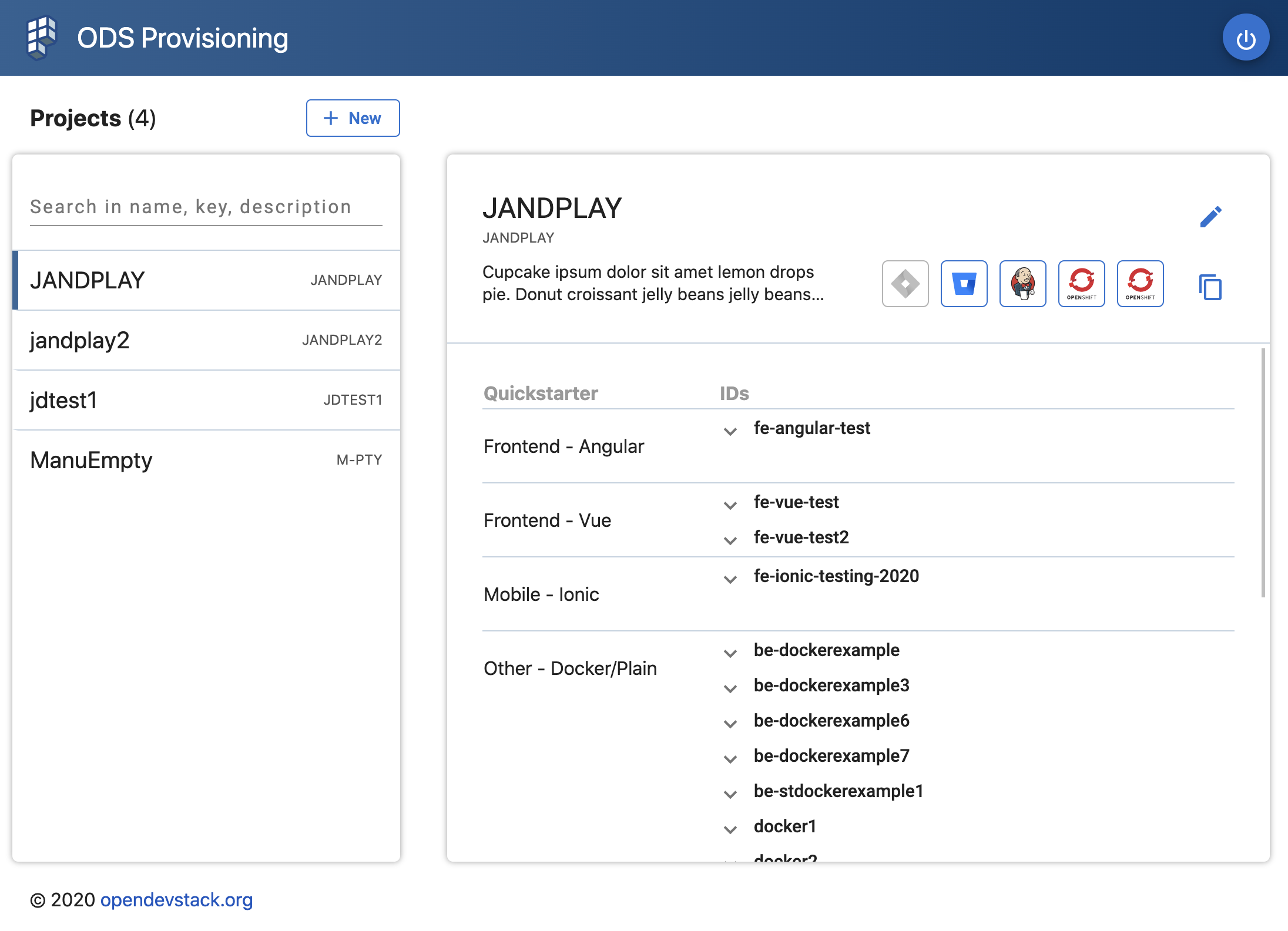1288x931 pixels.
Task: Edit the JANDPLAY project with the pencil icon
Action: (x=1210, y=216)
